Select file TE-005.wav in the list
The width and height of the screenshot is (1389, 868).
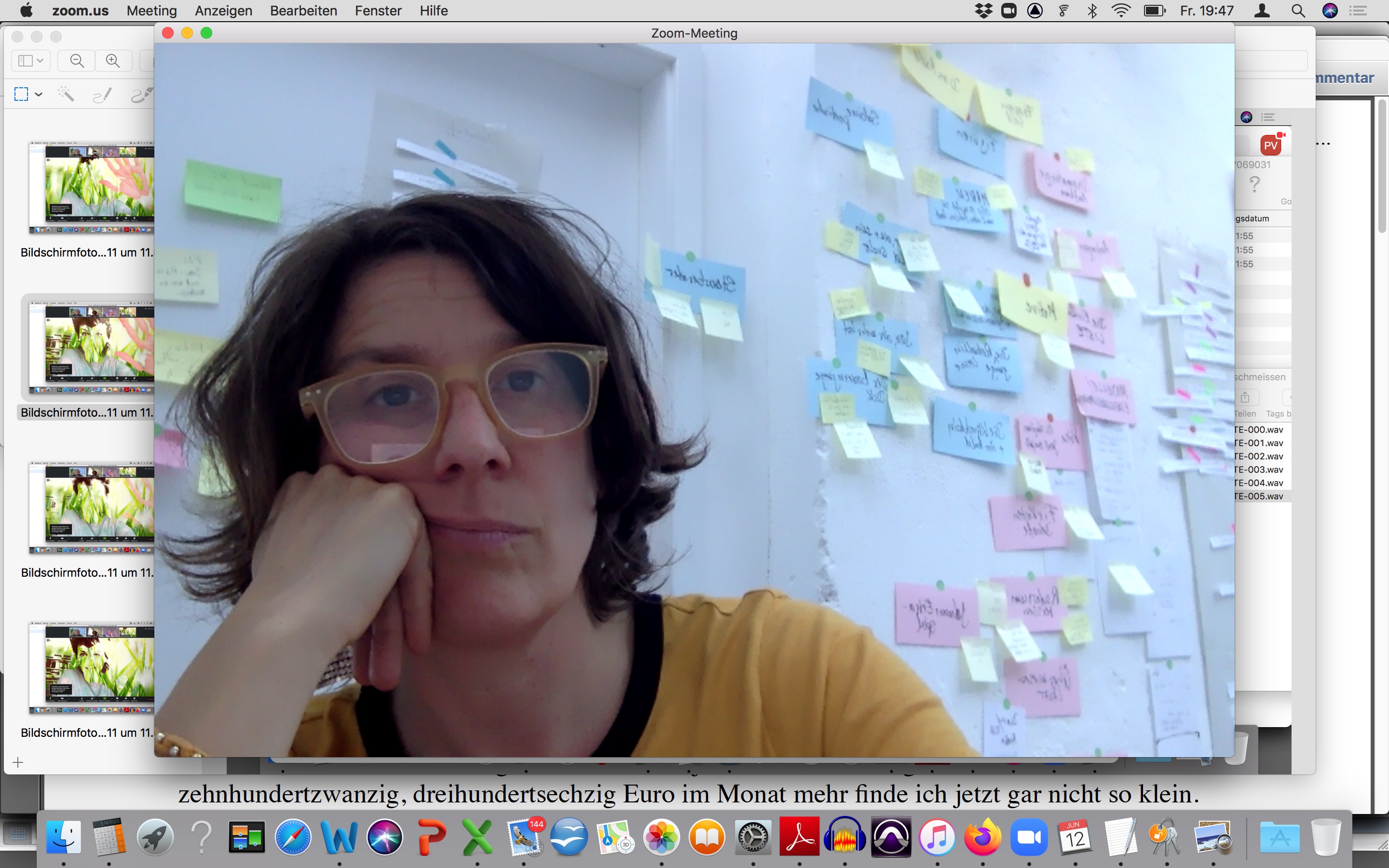point(1260,496)
